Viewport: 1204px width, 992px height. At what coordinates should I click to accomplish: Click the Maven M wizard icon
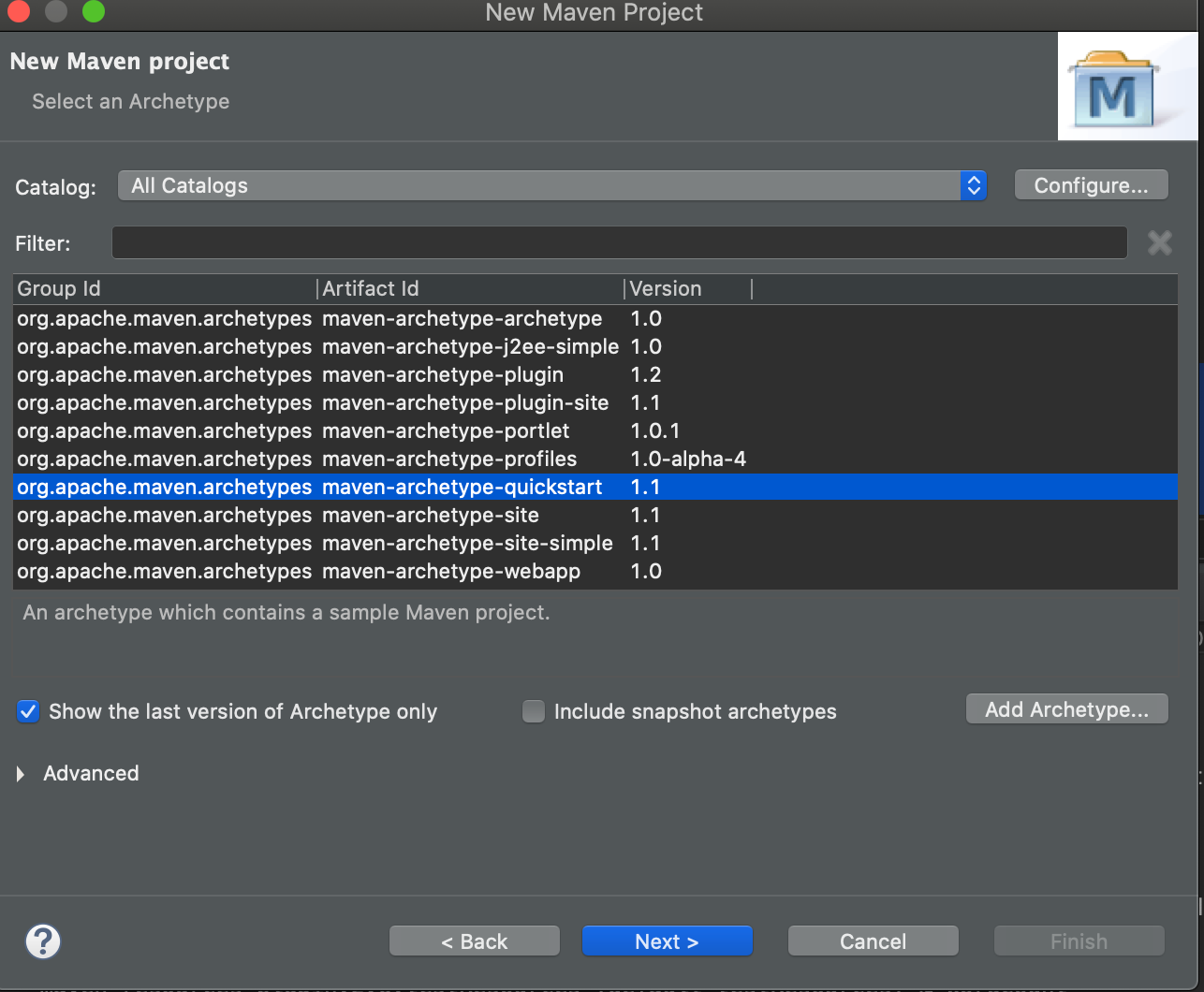point(1127,87)
